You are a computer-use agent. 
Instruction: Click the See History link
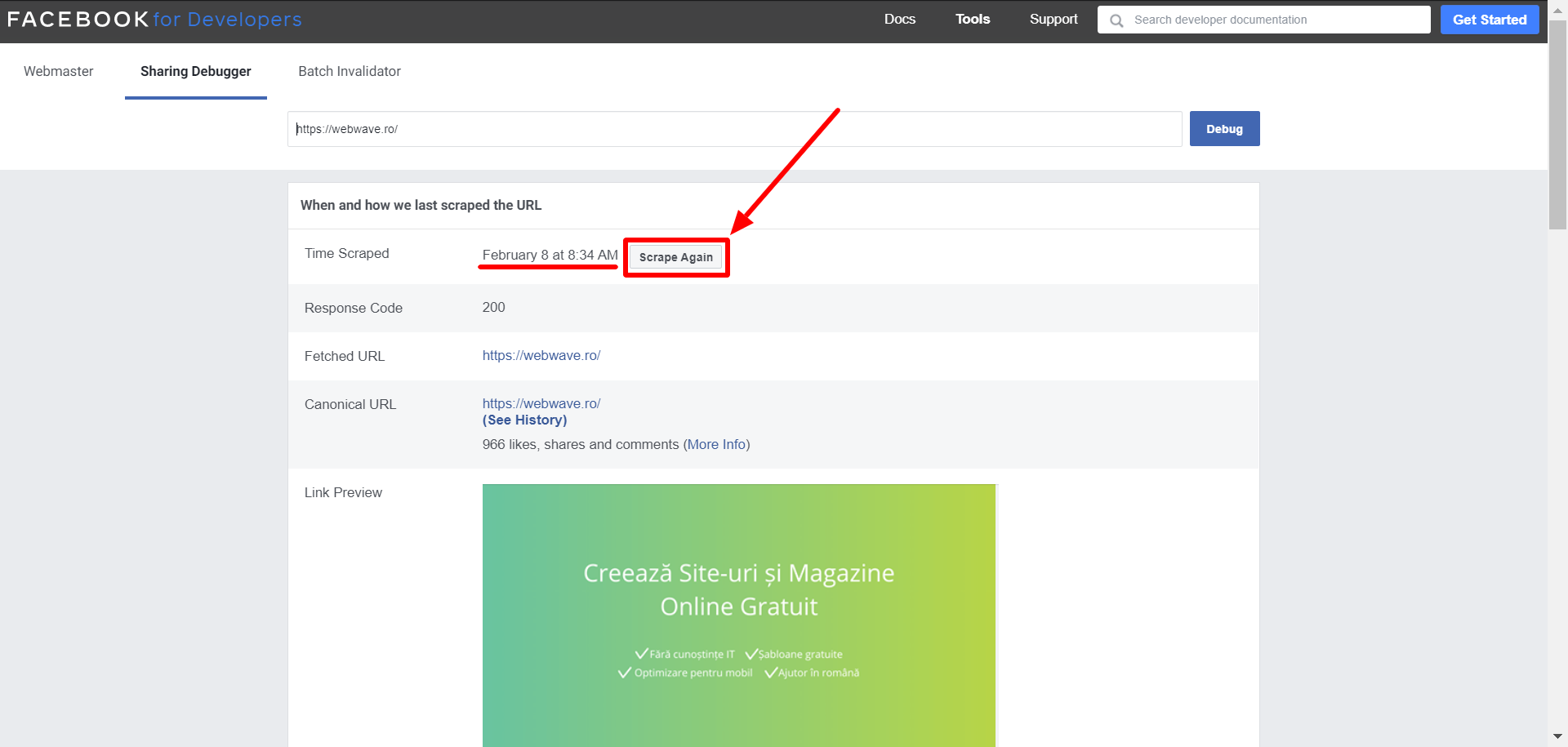pos(524,420)
